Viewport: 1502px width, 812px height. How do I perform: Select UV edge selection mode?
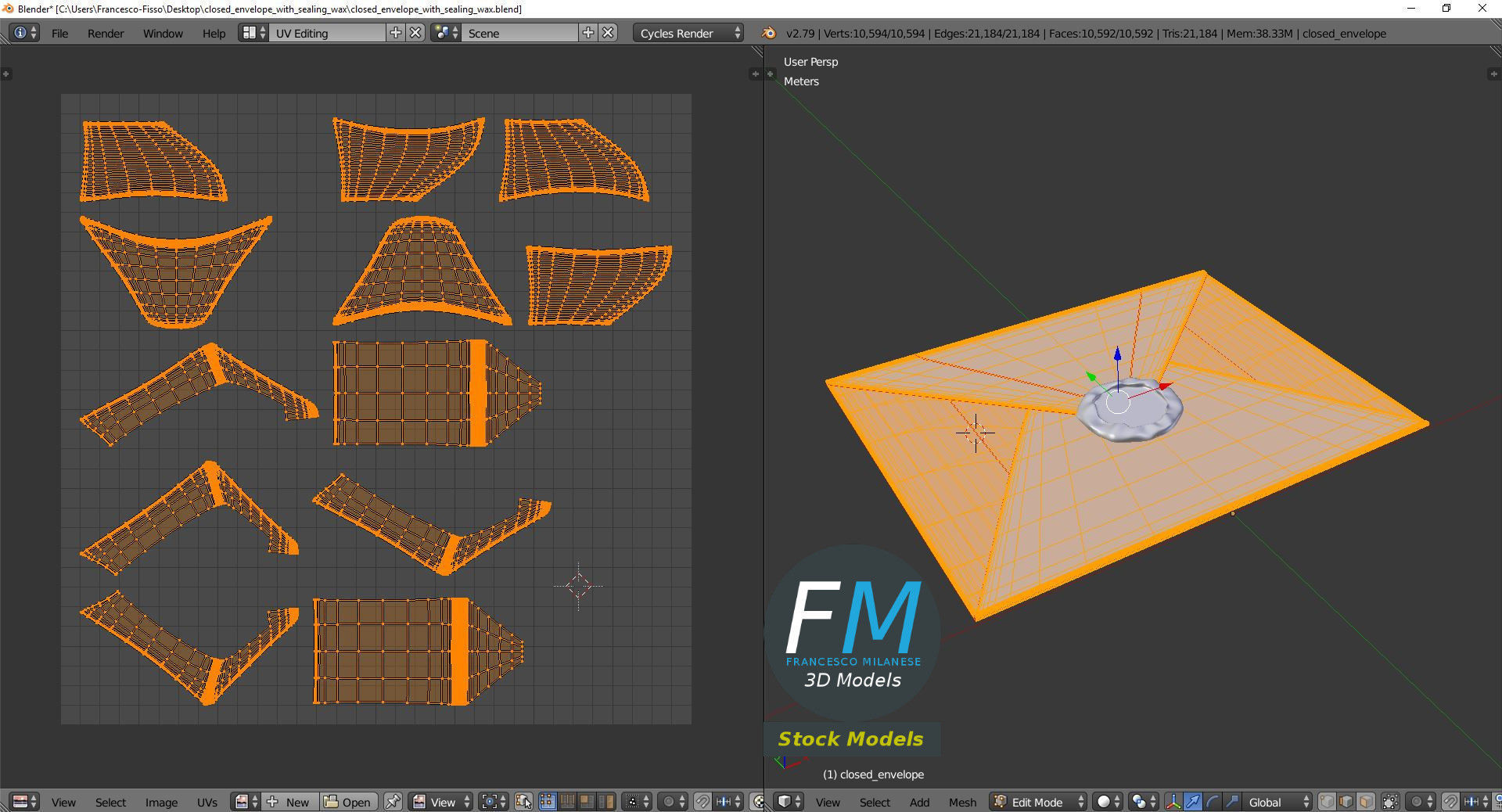(566, 802)
